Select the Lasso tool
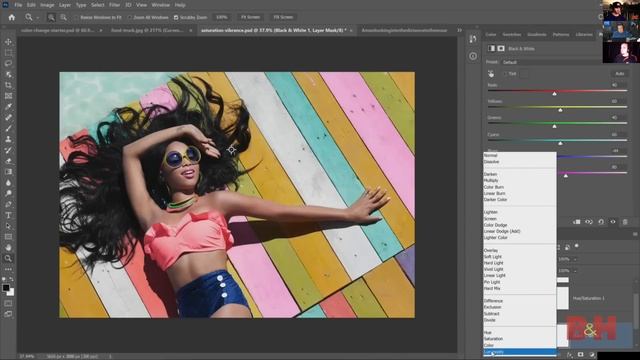Image resolution: width=640 pixels, height=360 pixels. [8, 64]
